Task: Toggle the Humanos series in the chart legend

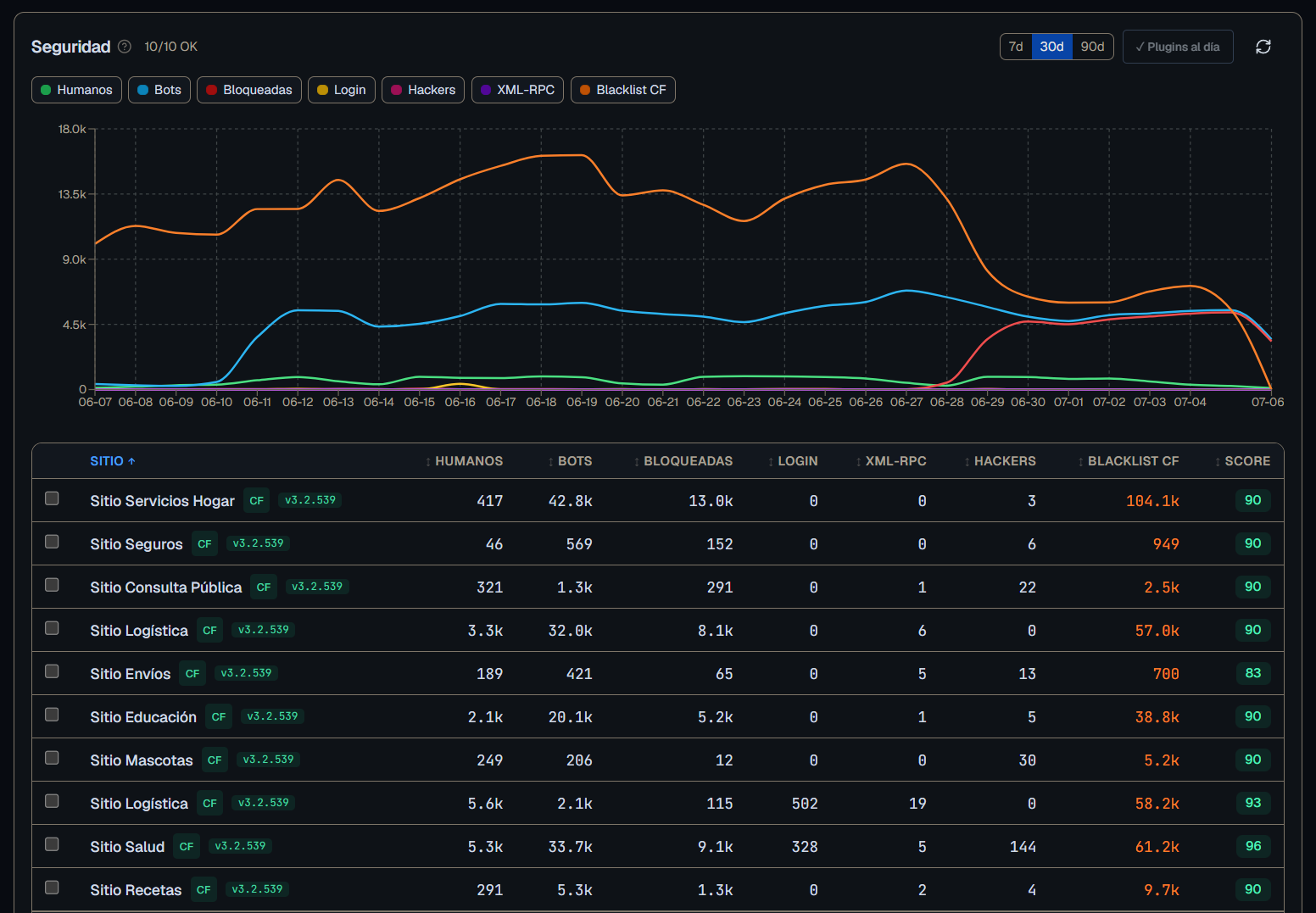Action: click(x=77, y=90)
